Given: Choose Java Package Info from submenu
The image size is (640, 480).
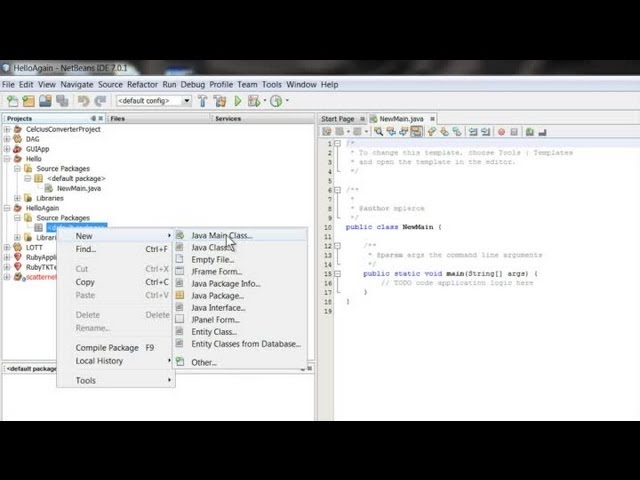Looking at the screenshot, I should (240, 284).
